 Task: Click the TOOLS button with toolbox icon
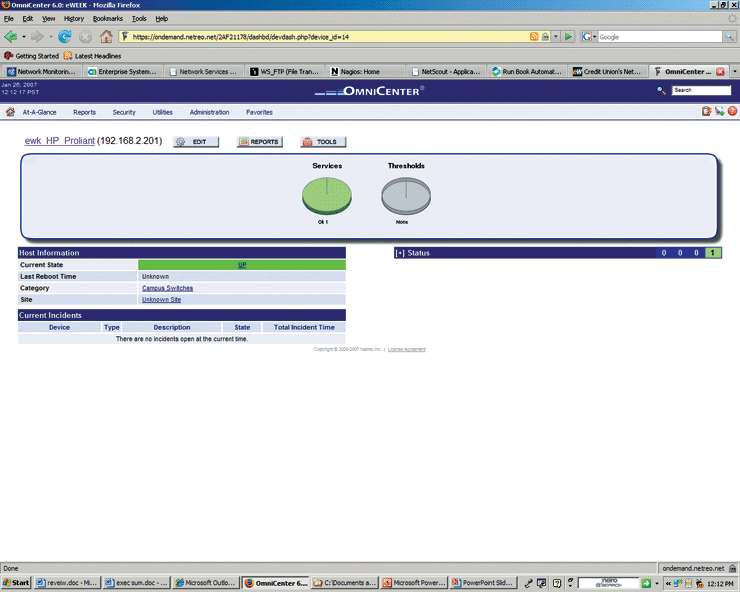323,142
